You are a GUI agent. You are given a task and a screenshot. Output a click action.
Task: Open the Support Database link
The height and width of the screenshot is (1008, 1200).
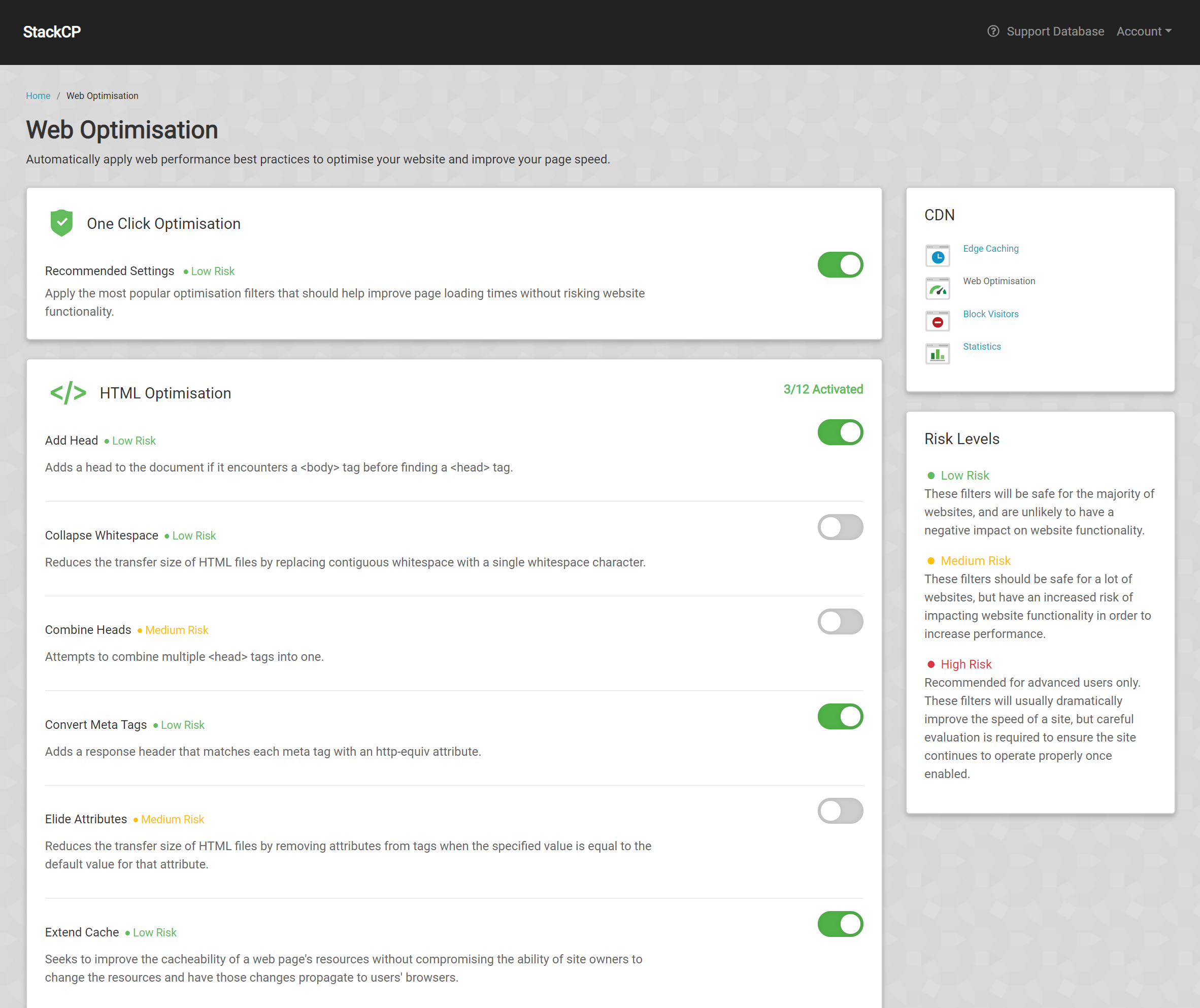coord(1055,31)
